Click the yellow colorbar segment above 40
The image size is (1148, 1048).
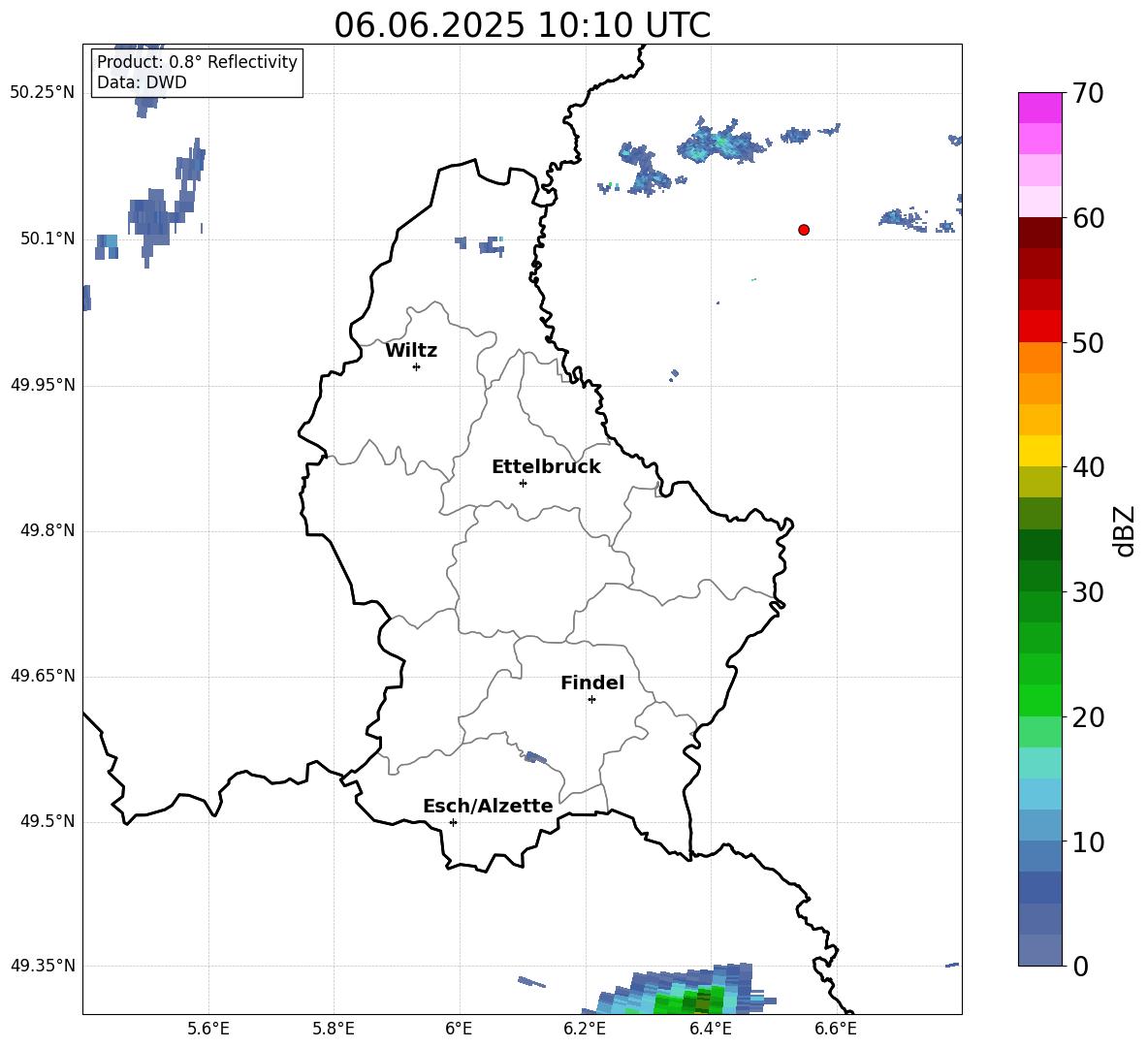[1039, 451]
